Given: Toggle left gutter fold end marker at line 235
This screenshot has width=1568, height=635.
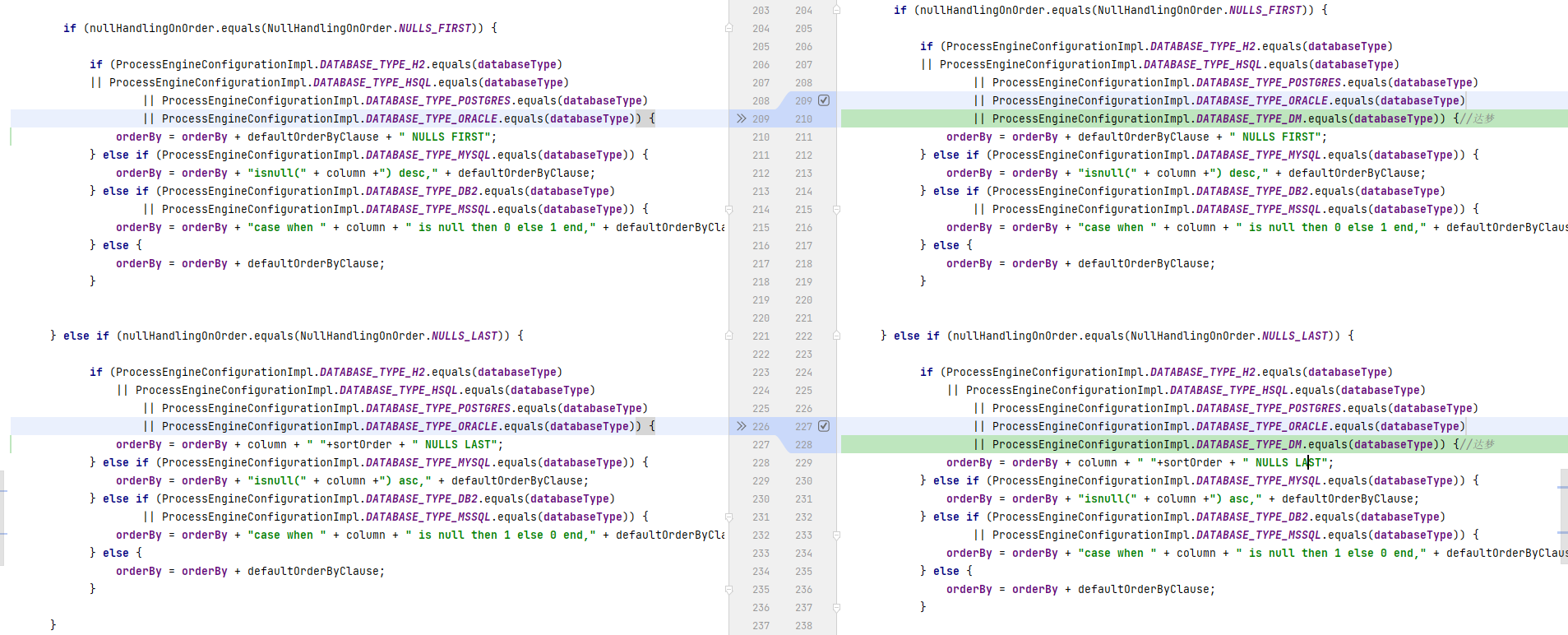Looking at the screenshot, I should [728, 589].
